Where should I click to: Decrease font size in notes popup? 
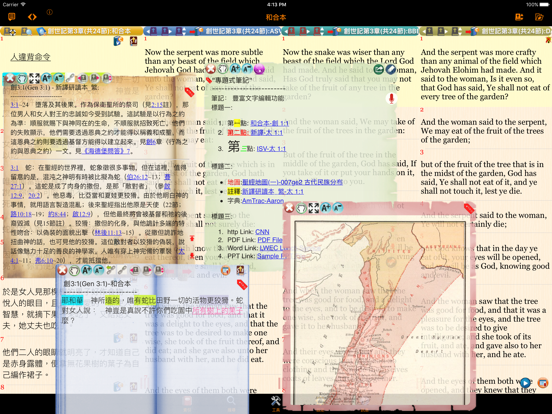pyautogui.click(x=247, y=69)
